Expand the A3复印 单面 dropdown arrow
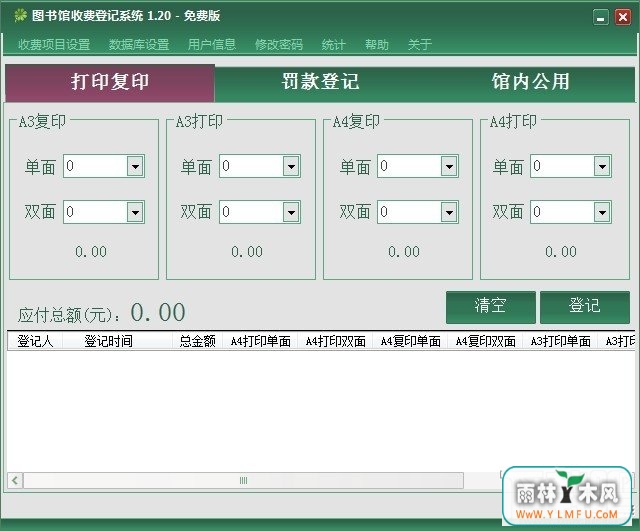This screenshot has height=531, width=640. [136, 166]
